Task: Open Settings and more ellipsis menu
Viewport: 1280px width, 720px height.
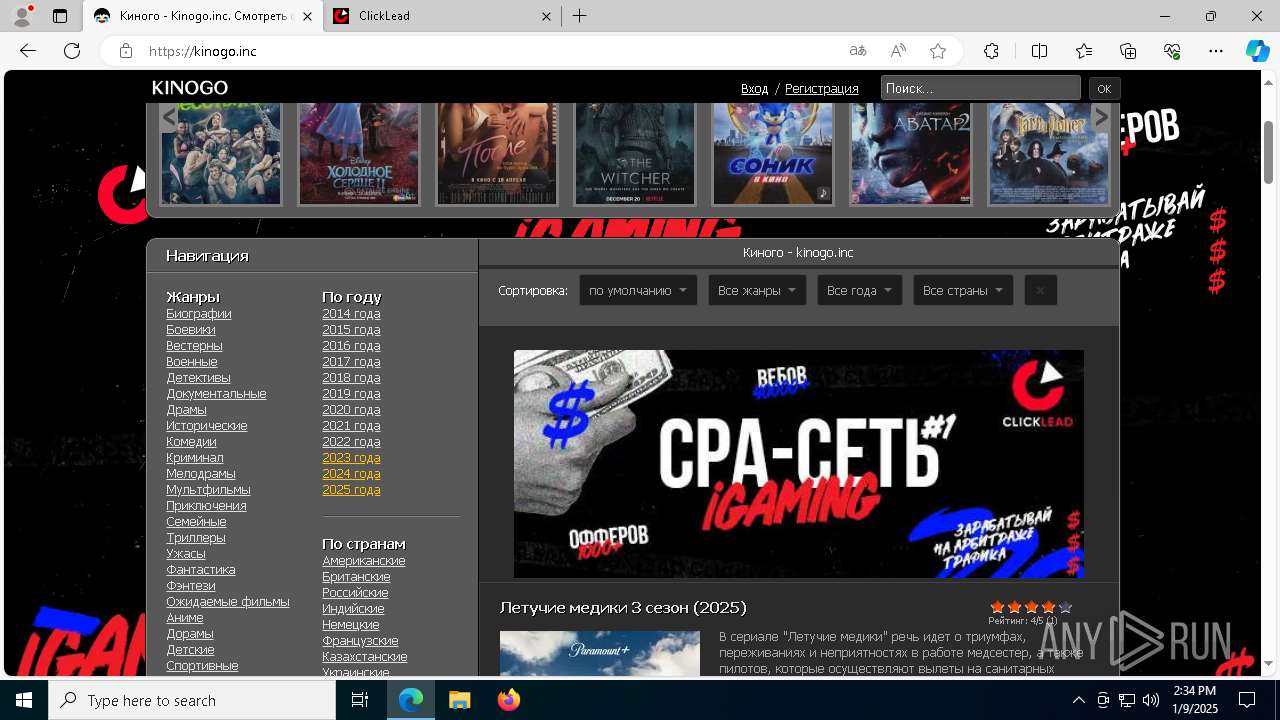Action: [1216, 51]
